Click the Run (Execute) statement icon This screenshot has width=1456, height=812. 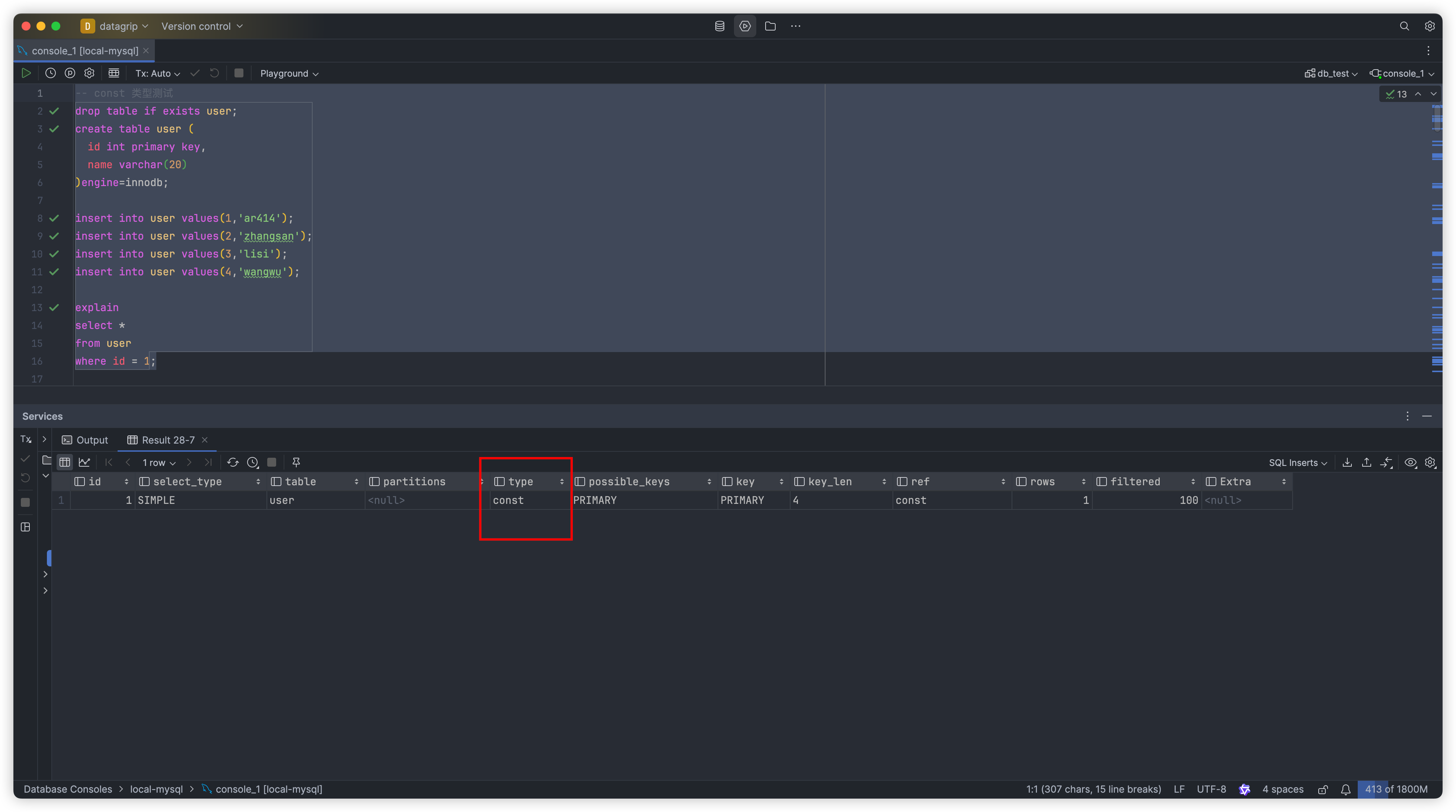point(25,73)
